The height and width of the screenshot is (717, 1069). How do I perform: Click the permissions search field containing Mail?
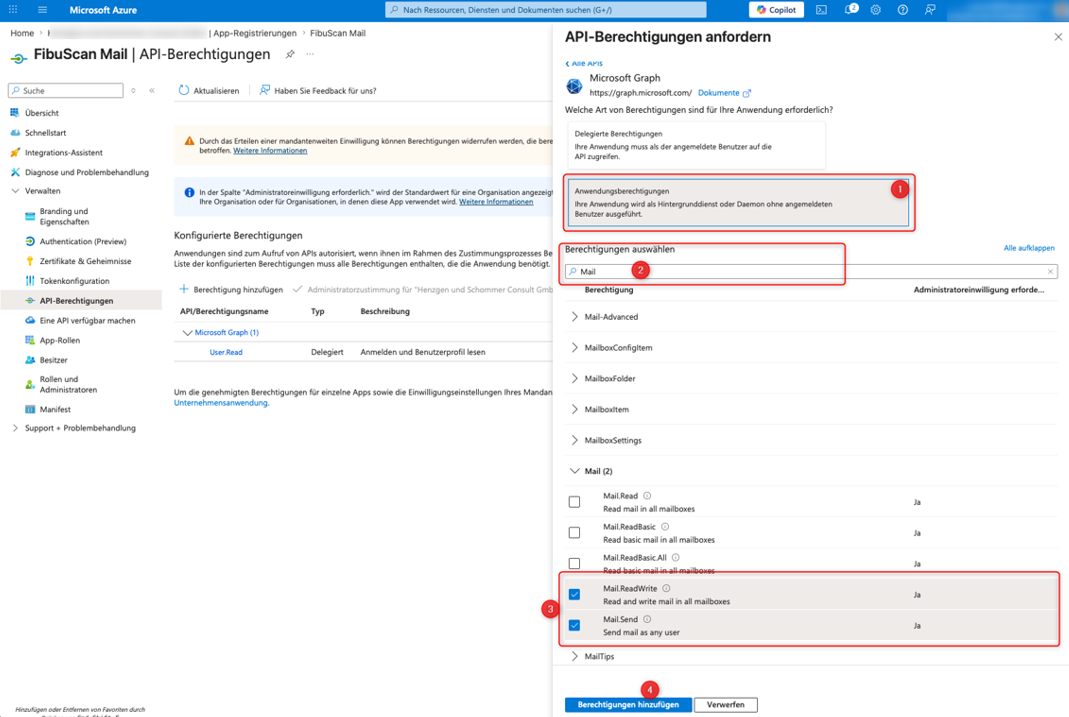811,271
